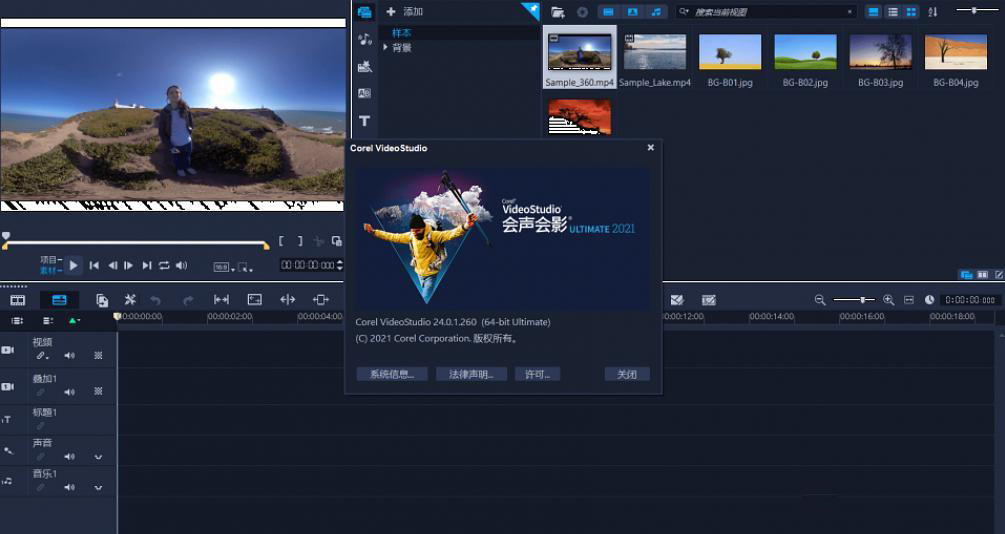This screenshot has height=534, width=1005.
Task: Open the Media library panel icon
Action: tap(365, 12)
